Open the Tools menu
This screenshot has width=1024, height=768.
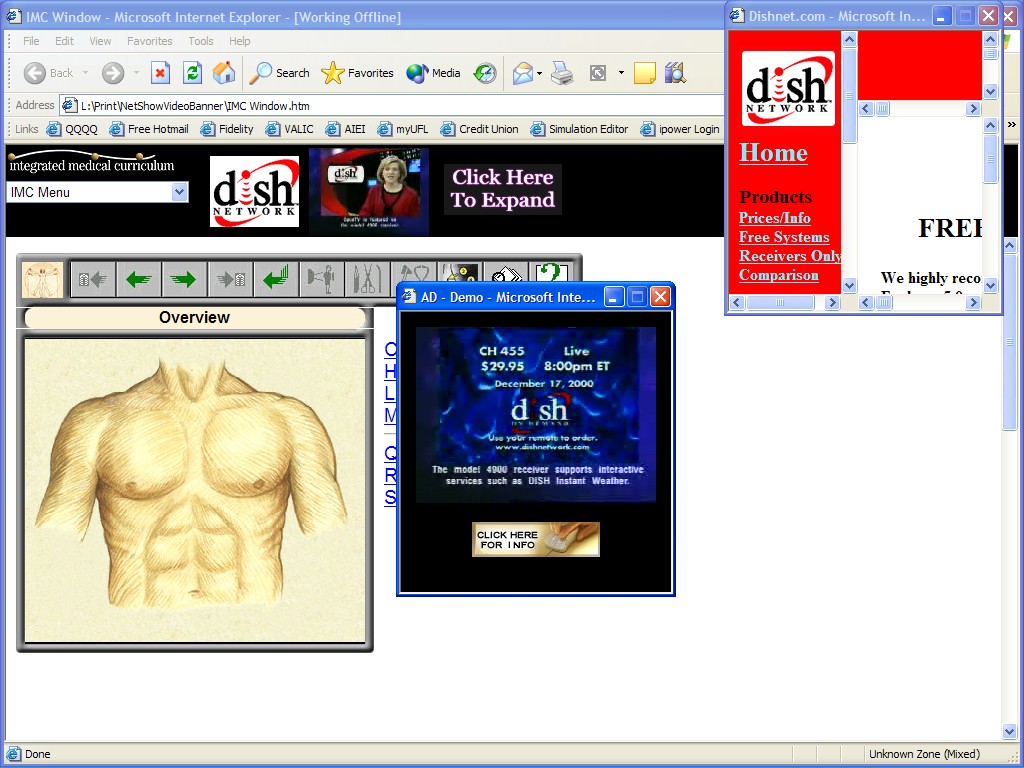pyautogui.click(x=200, y=40)
